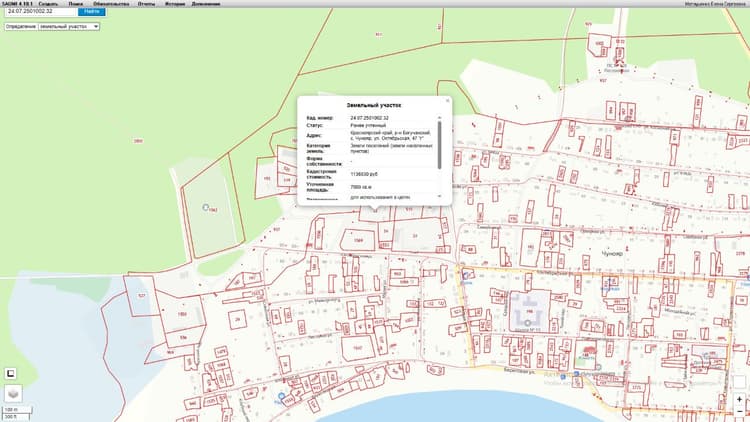The image size is (750, 422).
Task: Open the Дополнения menu
Action: coord(206,4)
